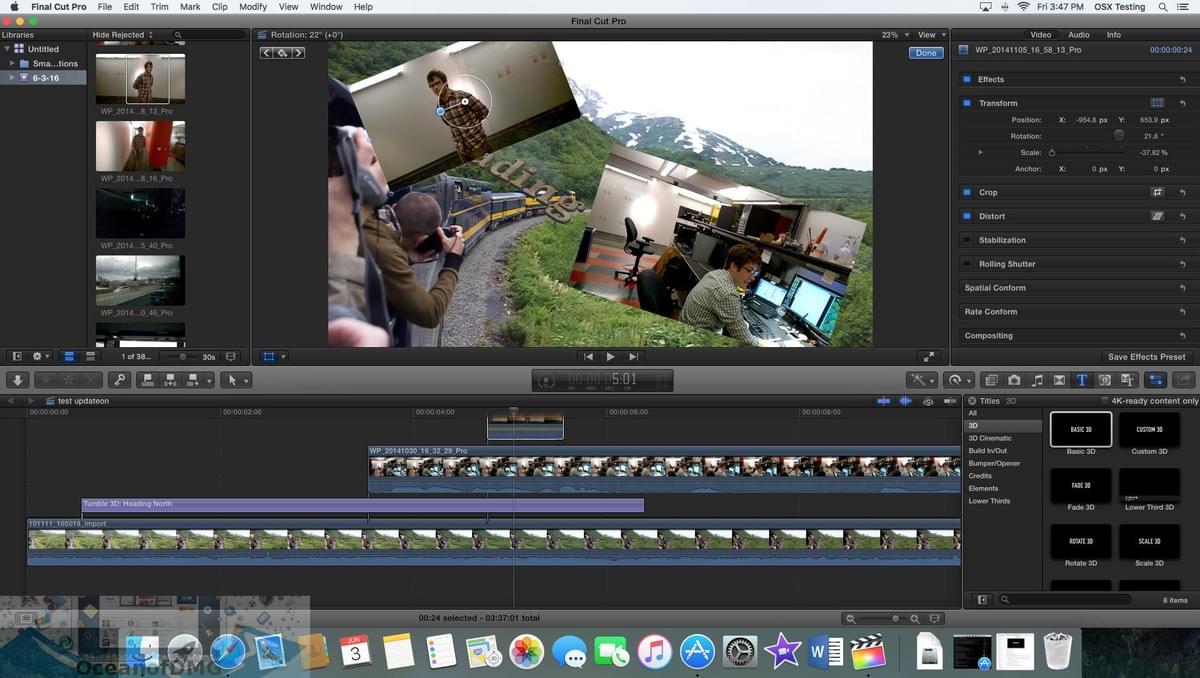Toggle the Libraries sidebar button
Viewport: 1200px width, 678px height.
pos(16,356)
